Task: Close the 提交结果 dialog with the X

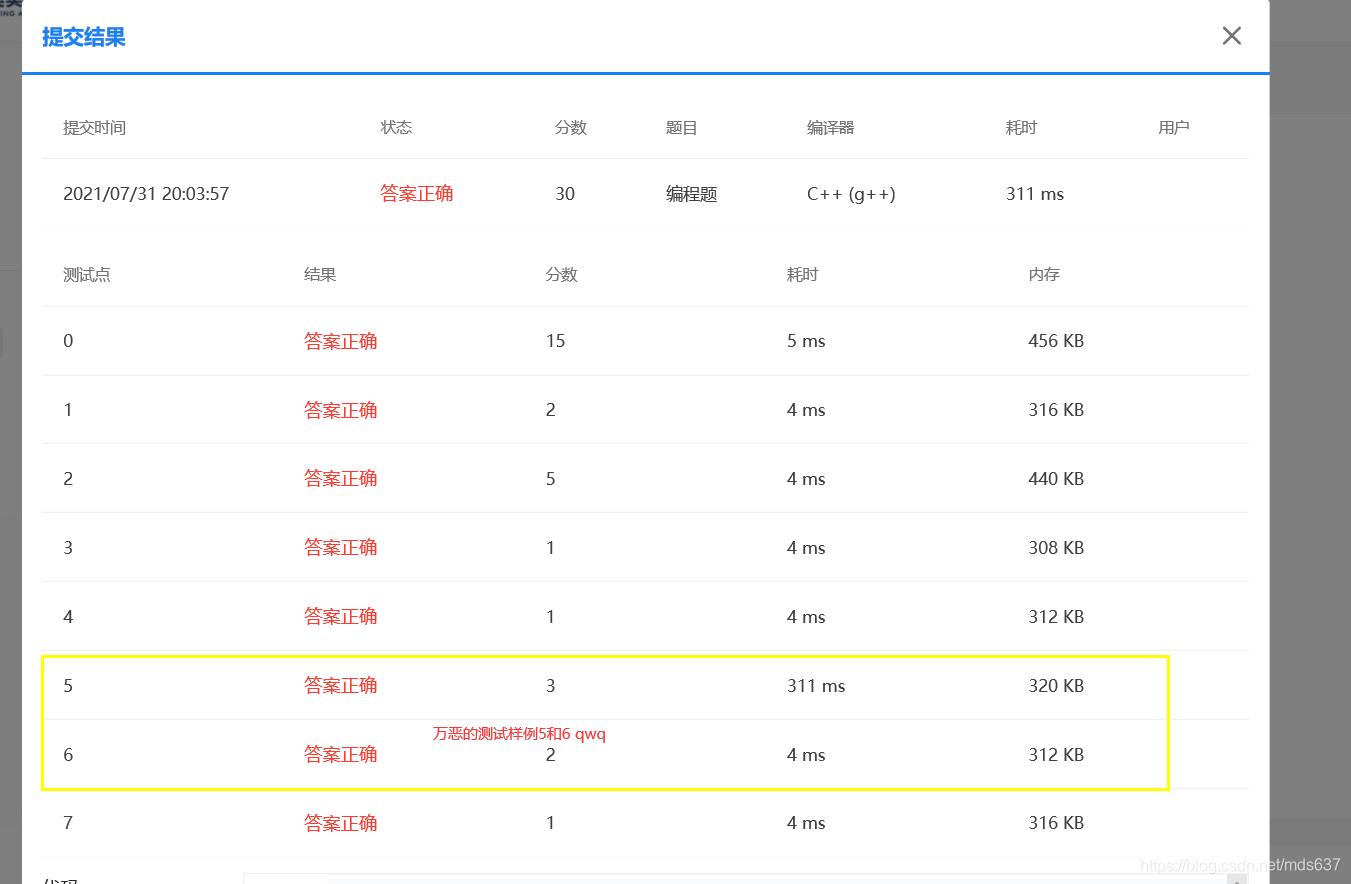Action: tap(1231, 35)
